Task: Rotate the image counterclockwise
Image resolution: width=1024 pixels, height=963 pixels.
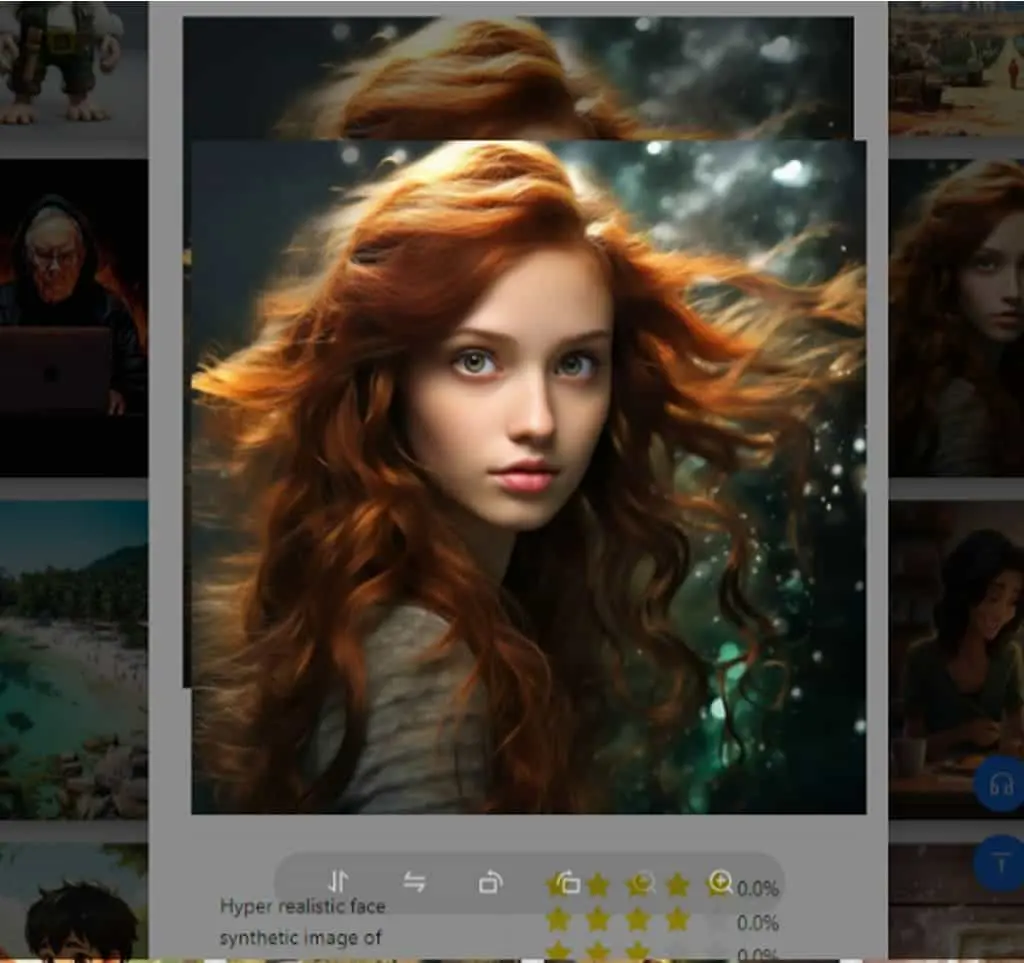Action: pos(568,883)
